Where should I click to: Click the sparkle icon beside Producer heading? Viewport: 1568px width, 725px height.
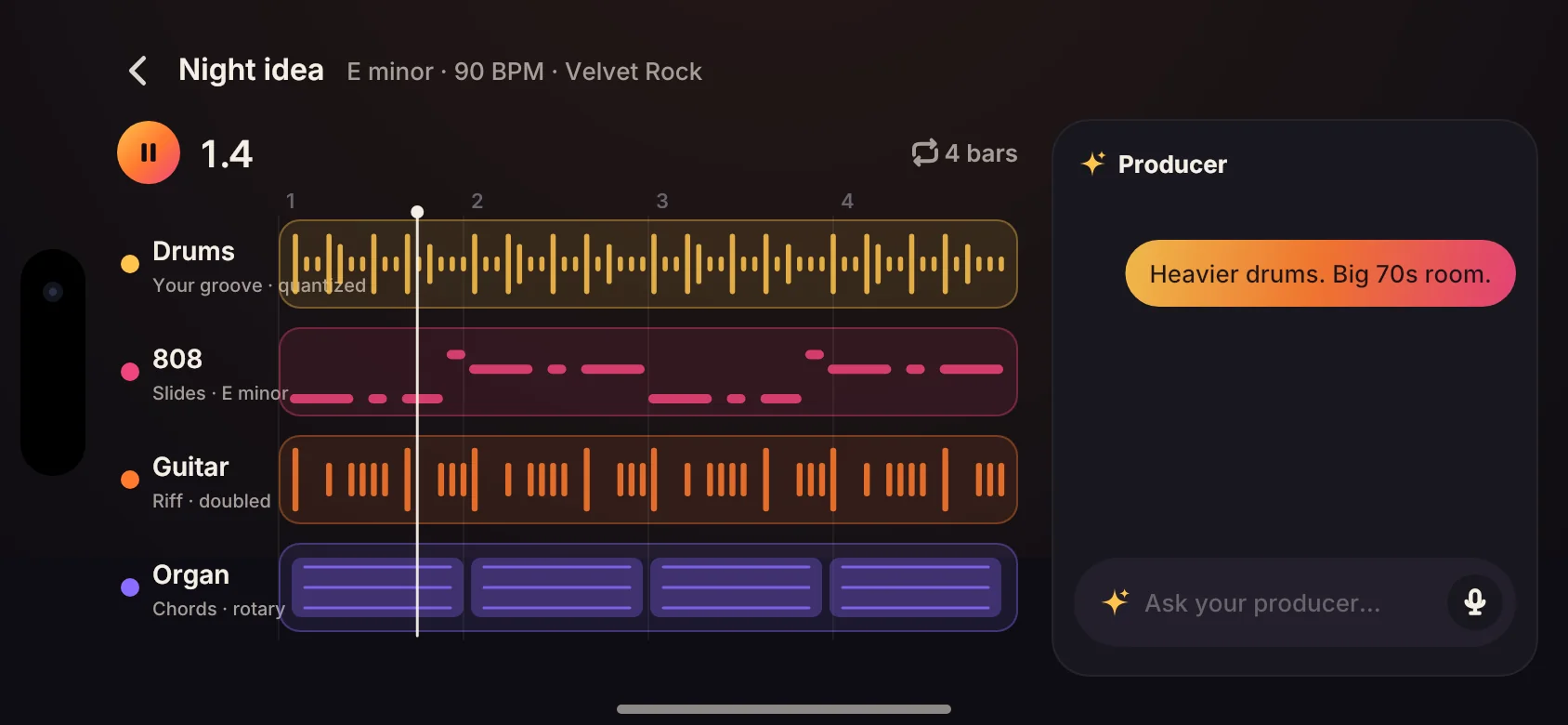click(x=1093, y=164)
